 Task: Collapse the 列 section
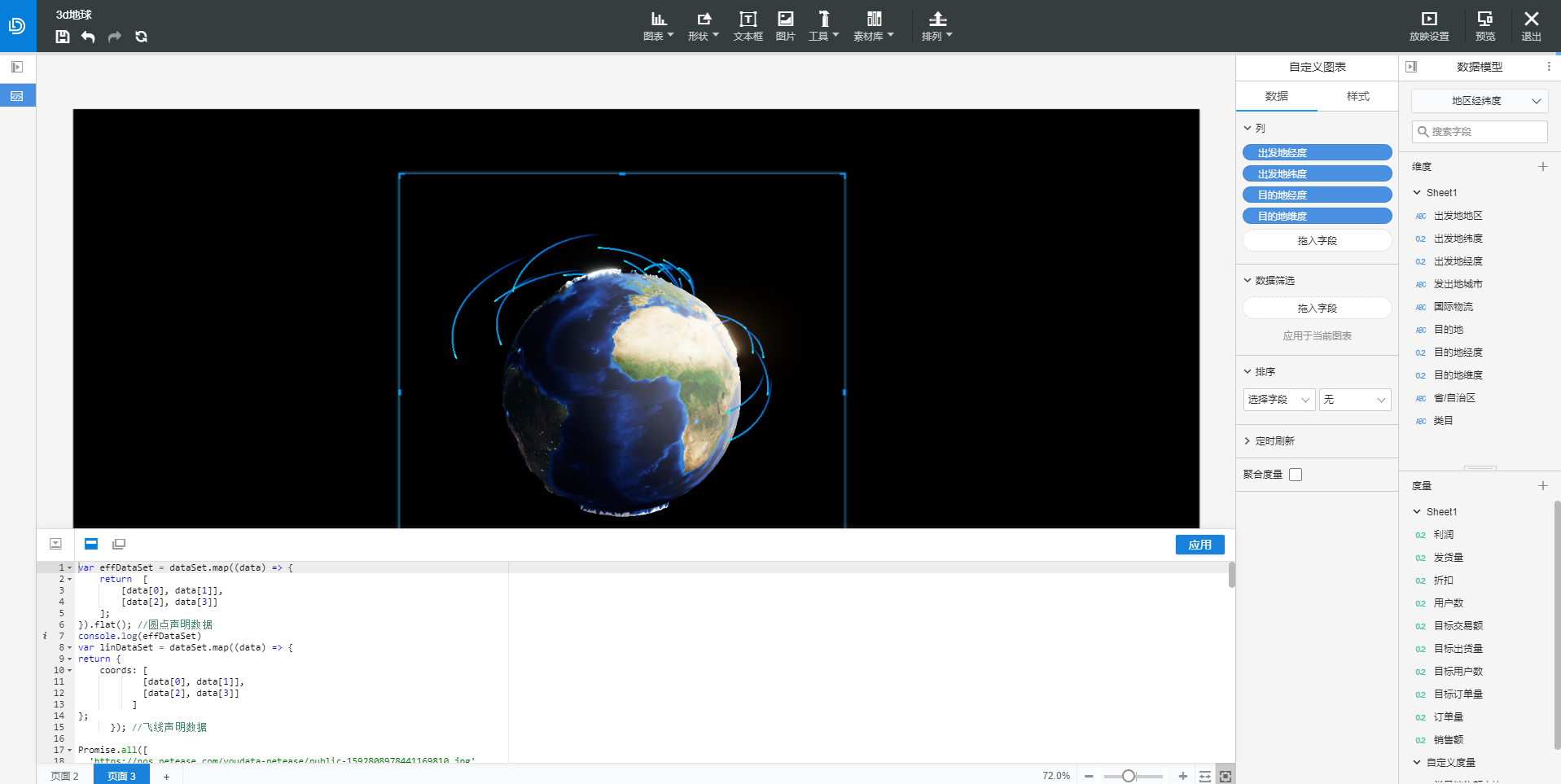coord(1247,129)
